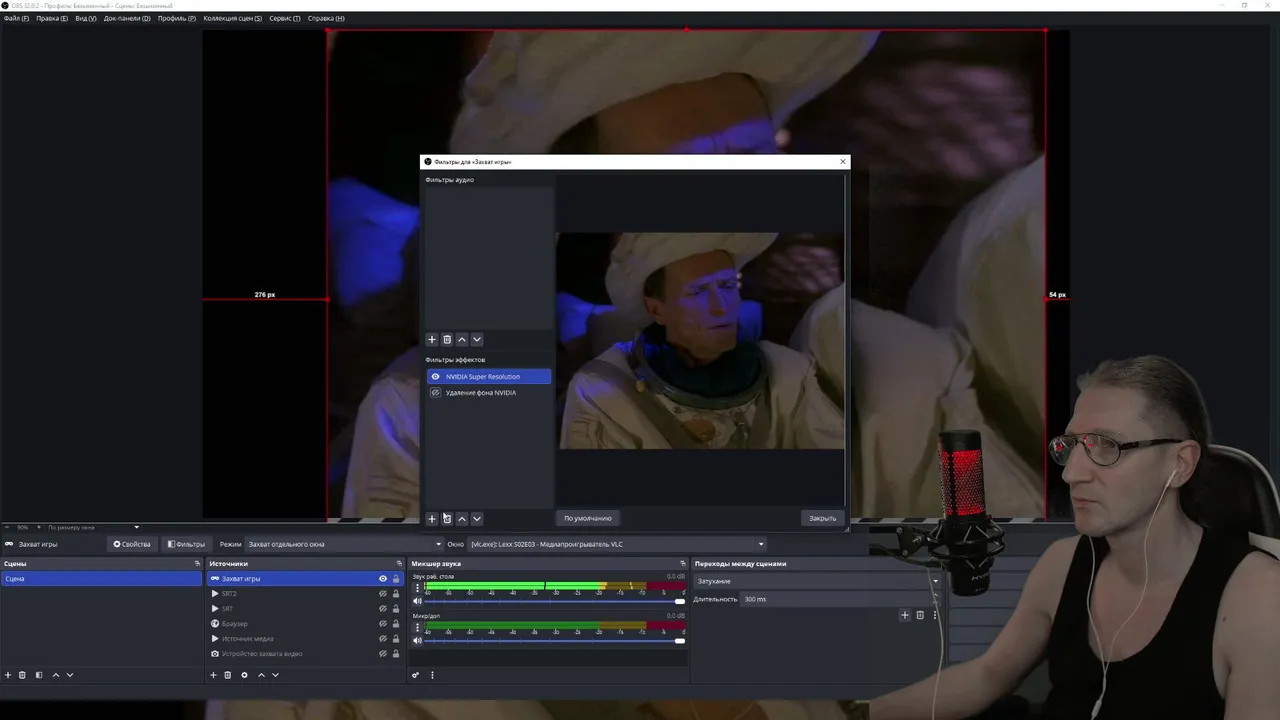Move effect filter up arrow
This screenshot has width=1280, height=720.
(462, 518)
